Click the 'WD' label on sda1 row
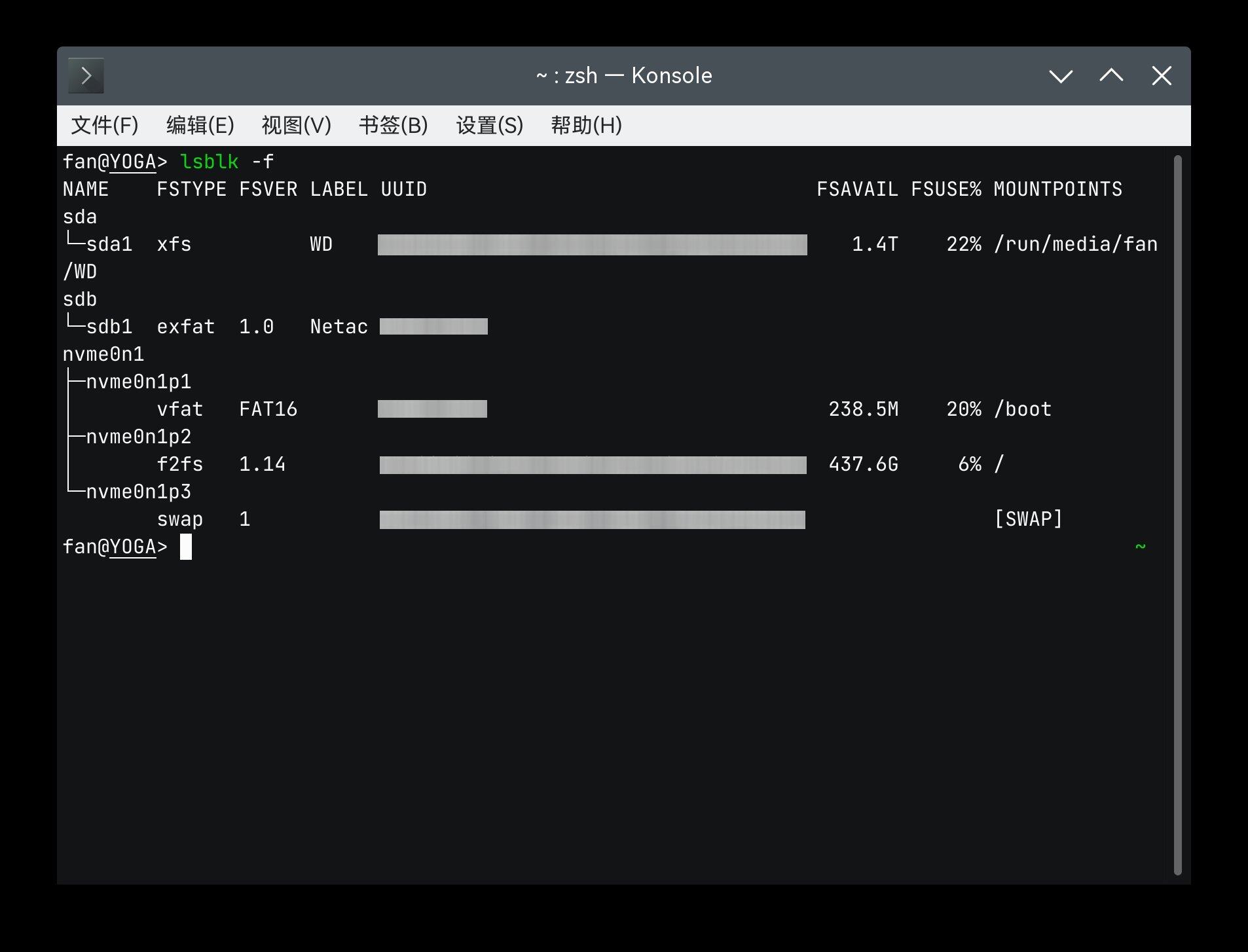The height and width of the screenshot is (952, 1248). [321, 244]
